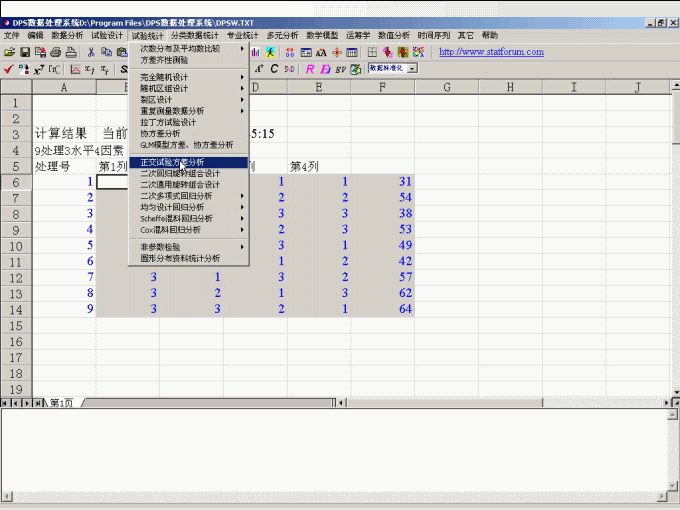The image size is (680, 510).
Task: Select row header 9
Action: [16, 230]
